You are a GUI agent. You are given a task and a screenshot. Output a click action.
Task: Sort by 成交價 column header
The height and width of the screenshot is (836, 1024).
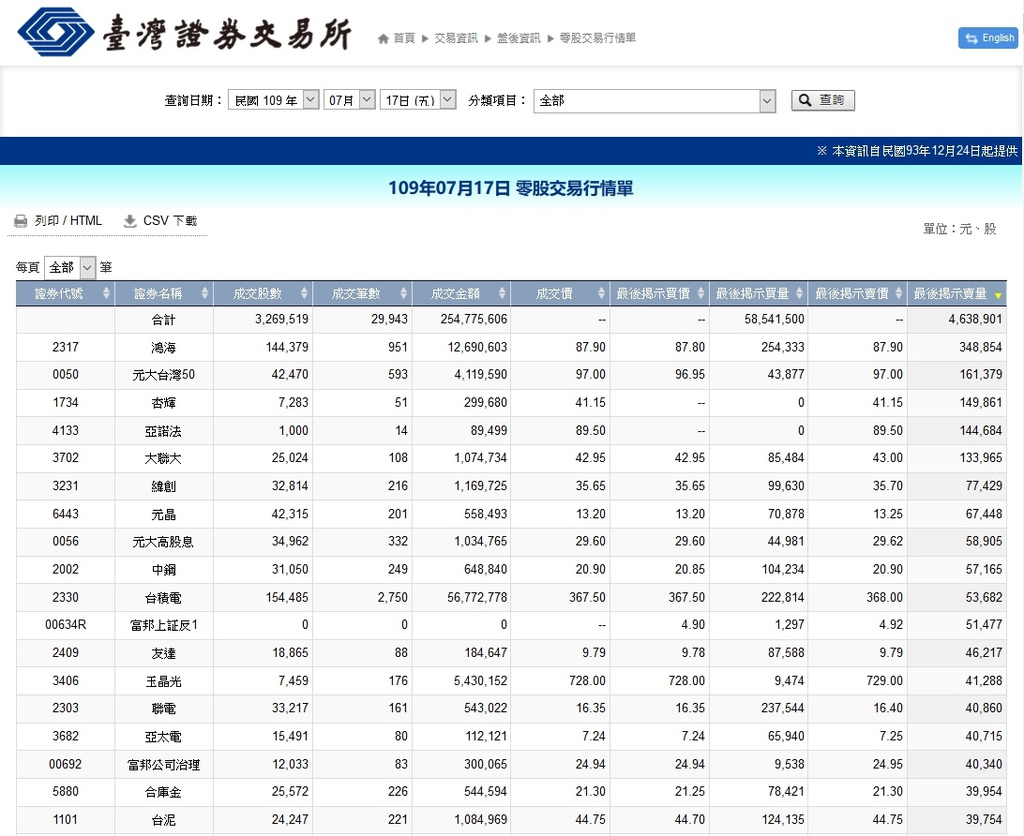coord(560,293)
